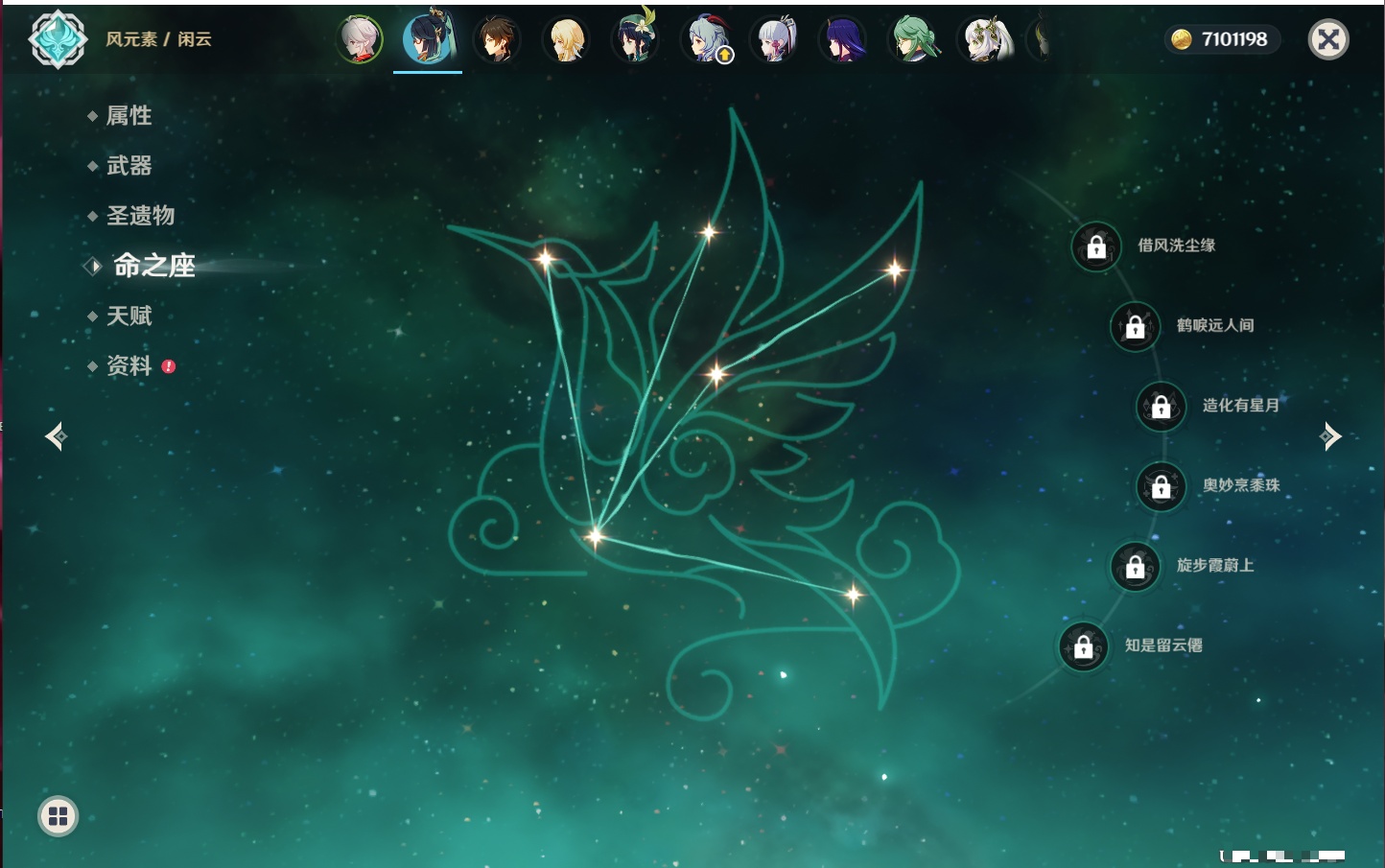Open the locked 鹤唳远人间 constellation icon
Image resolution: width=1385 pixels, height=868 pixels.
(x=1136, y=326)
